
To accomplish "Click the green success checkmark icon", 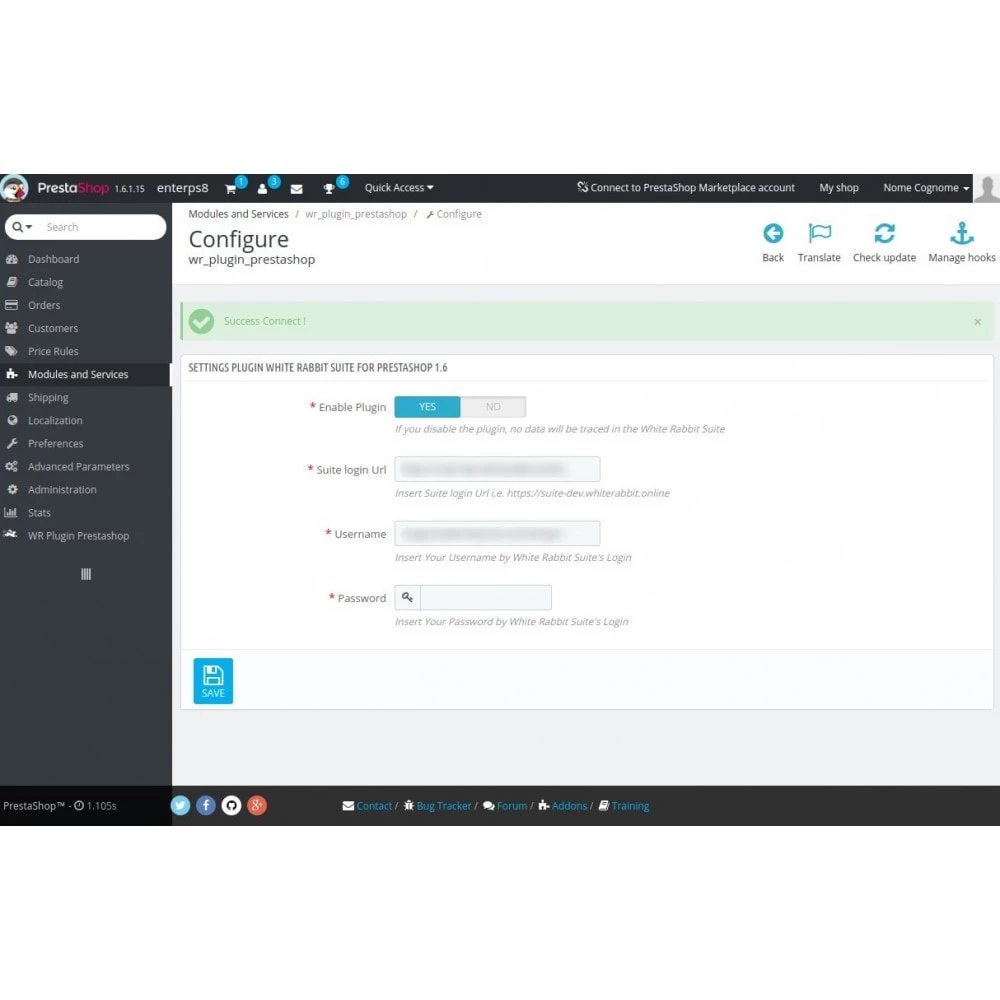I will click(202, 321).
